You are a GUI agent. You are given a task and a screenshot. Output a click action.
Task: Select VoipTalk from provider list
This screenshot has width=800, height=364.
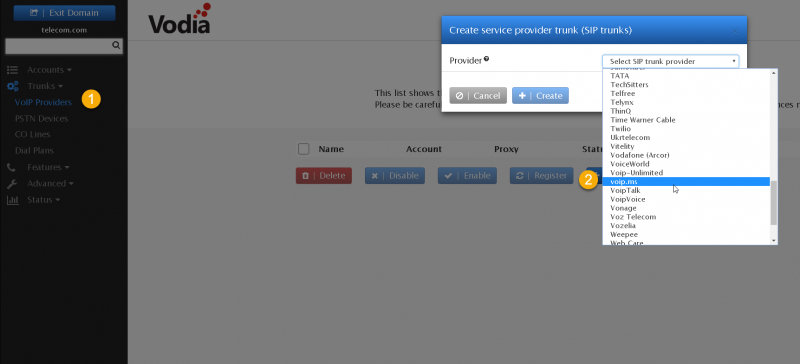pyautogui.click(x=686, y=190)
